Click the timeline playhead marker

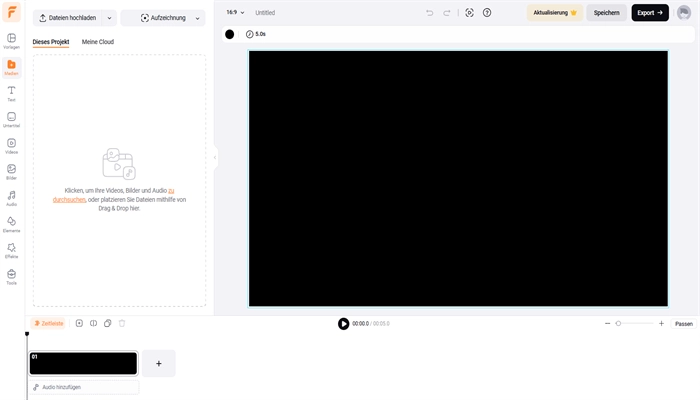(27, 334)
